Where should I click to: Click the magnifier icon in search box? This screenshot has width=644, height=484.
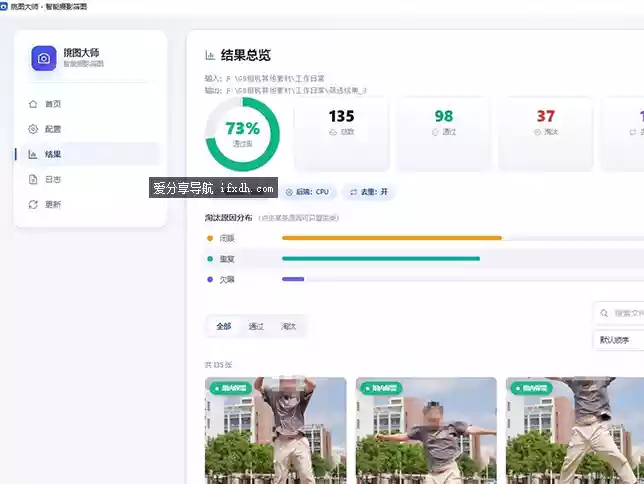604,313
